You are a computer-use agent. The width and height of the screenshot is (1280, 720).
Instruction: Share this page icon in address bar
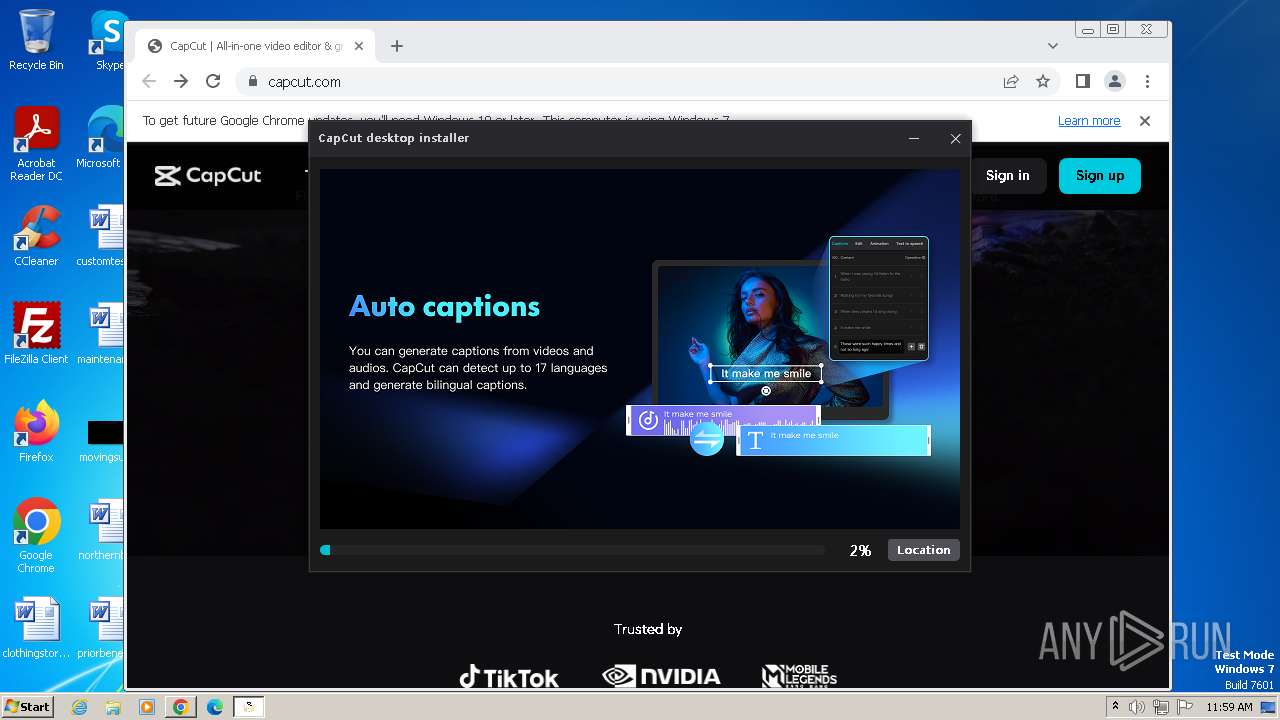pyautogui.click(x=1011, y=82)
